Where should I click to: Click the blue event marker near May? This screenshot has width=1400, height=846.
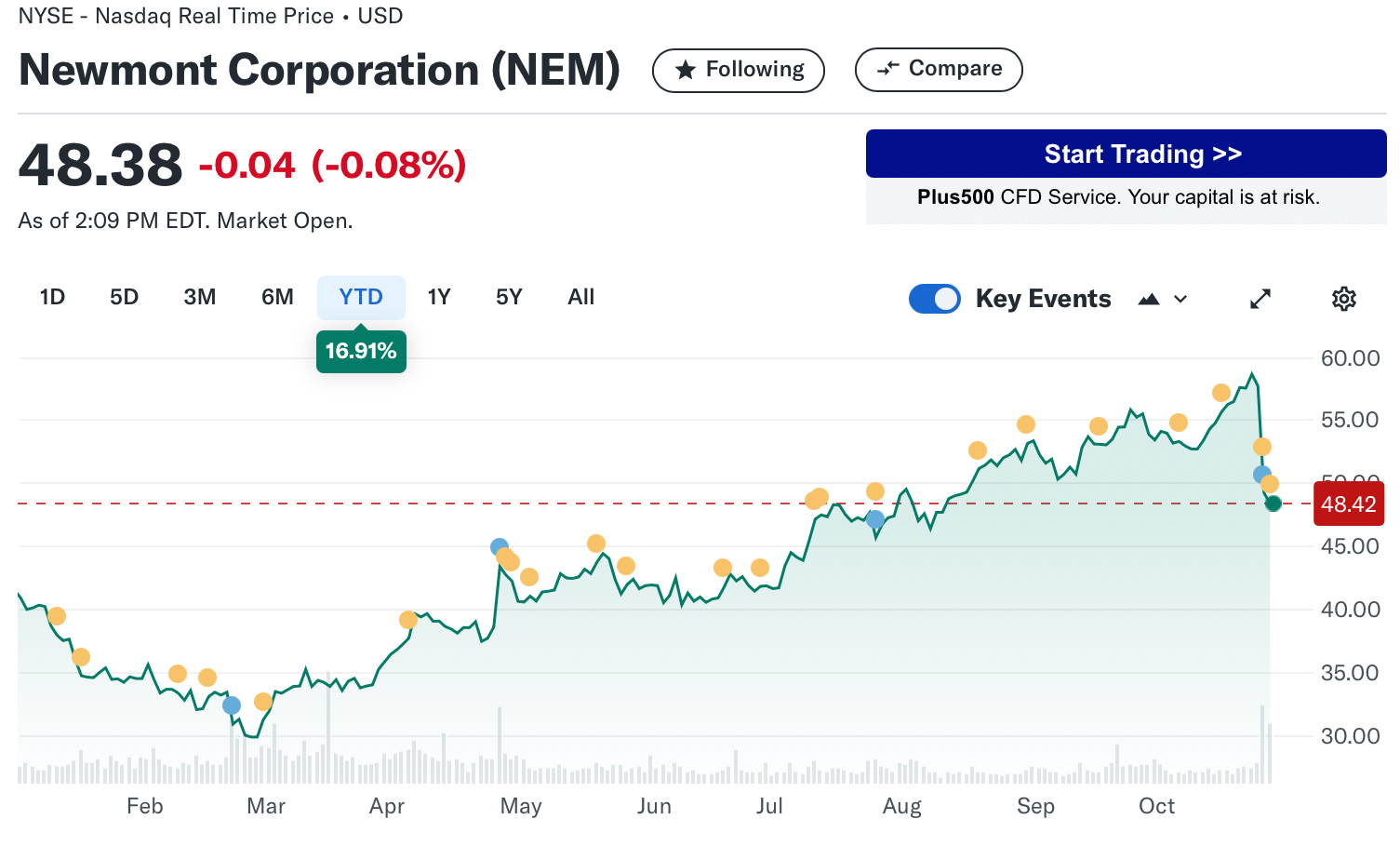(500, 547)
